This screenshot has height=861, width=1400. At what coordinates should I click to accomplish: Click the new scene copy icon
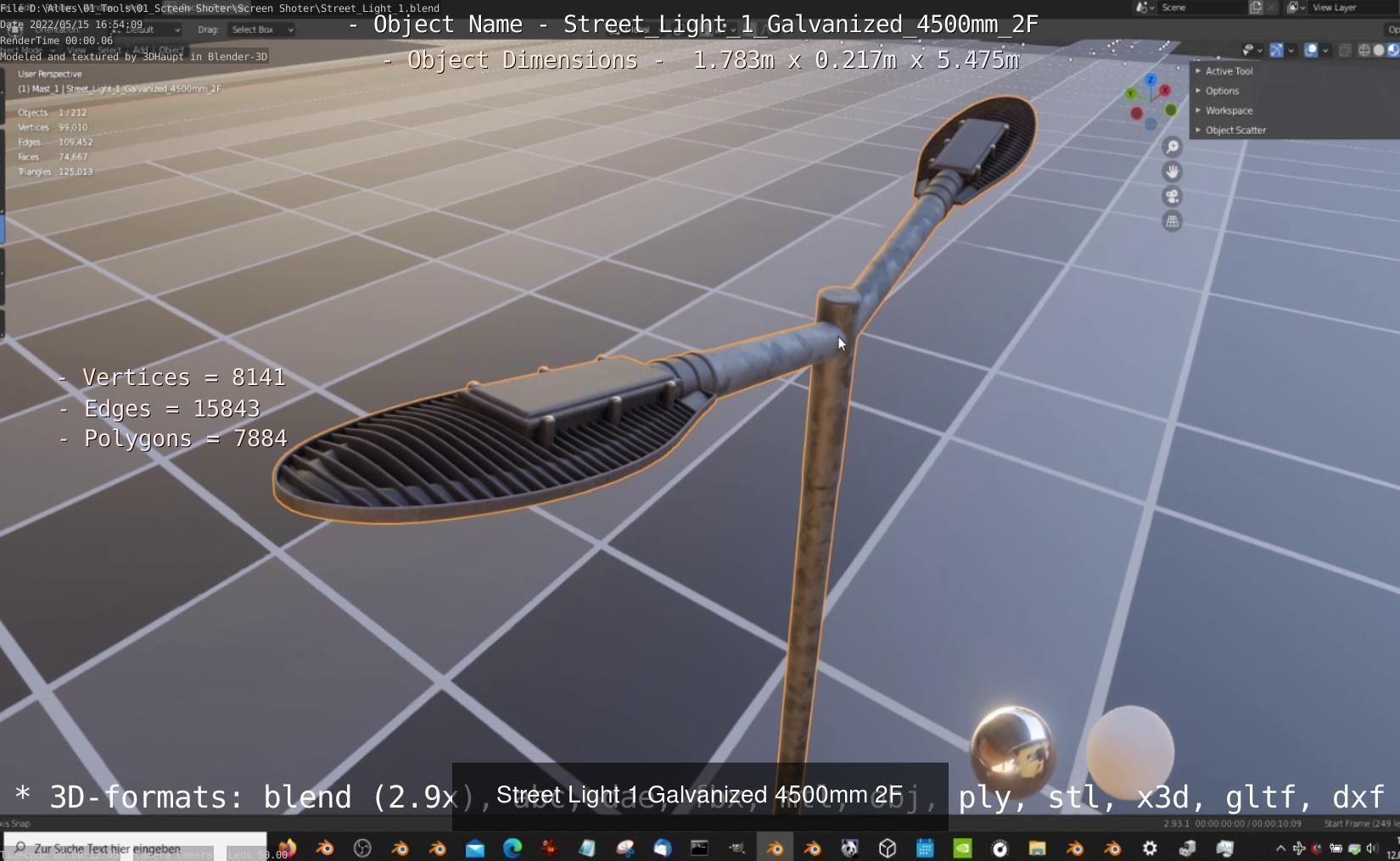click(1256, 7)
